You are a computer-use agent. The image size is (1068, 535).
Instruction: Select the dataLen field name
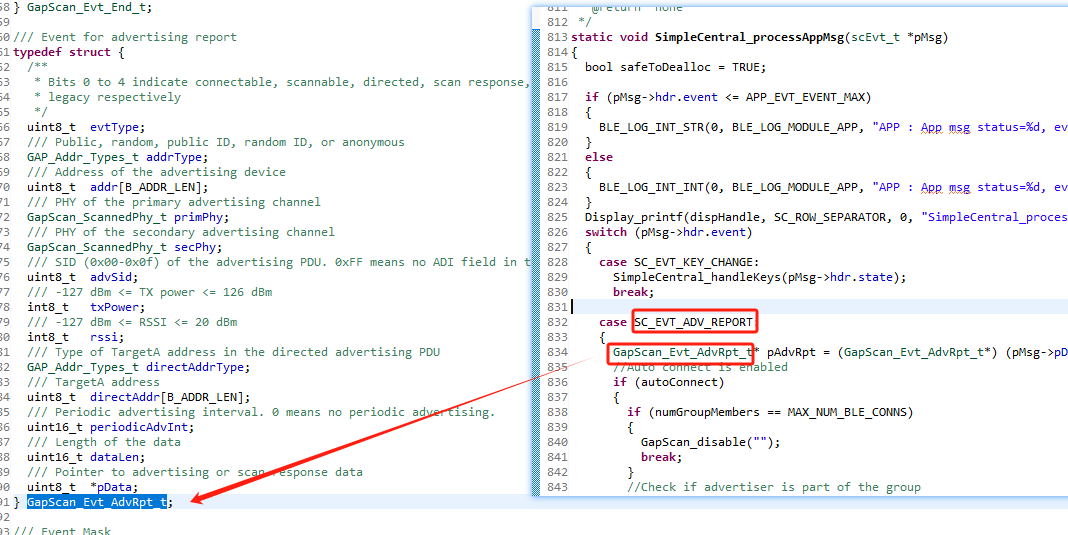[x=114, y=457]
